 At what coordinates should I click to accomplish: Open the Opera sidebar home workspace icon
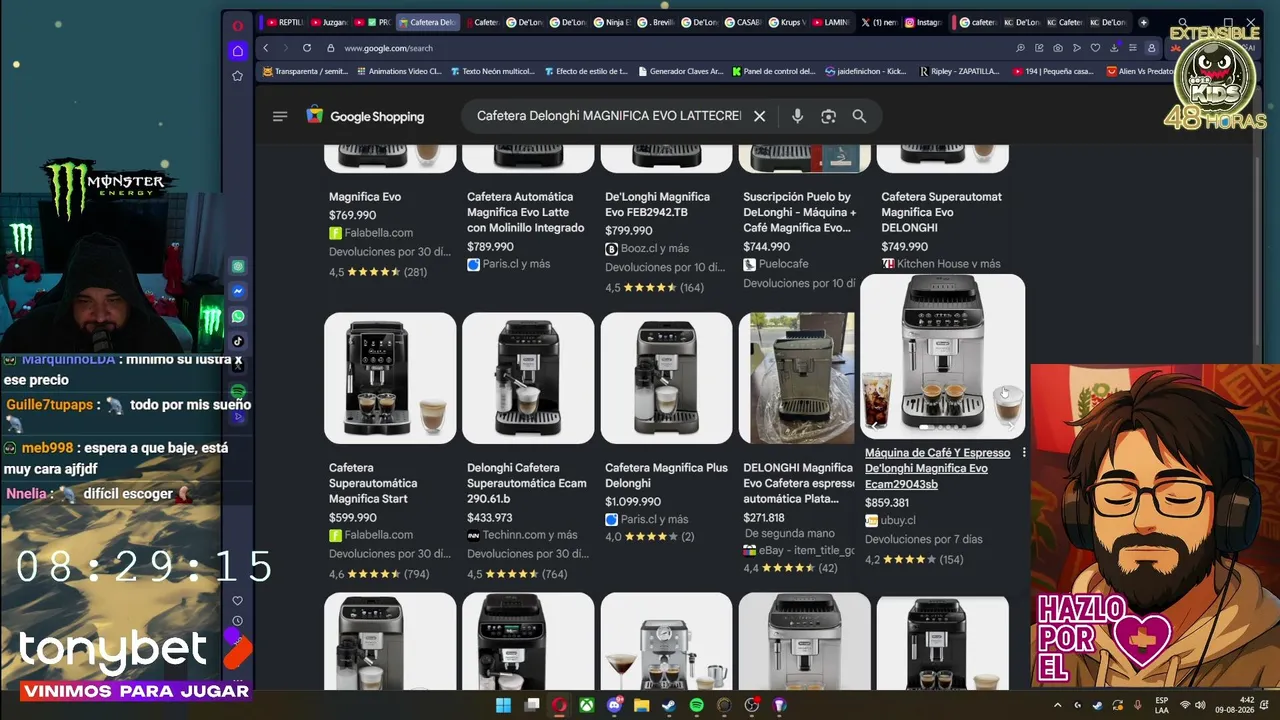(x=237, y=51)
